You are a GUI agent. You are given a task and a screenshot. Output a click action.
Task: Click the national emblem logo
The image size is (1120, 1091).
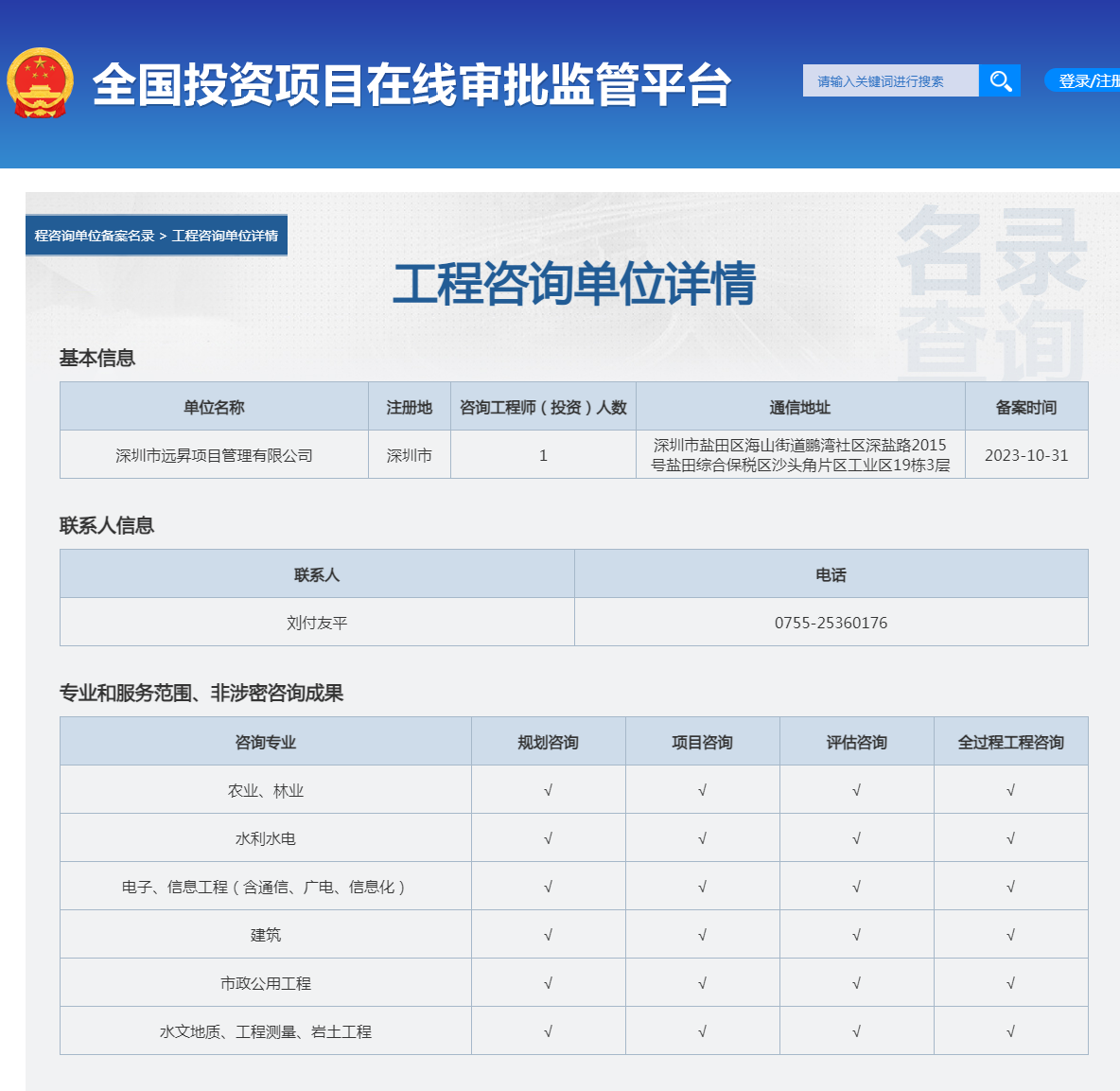pyautogui.click(x=40, y=83)
